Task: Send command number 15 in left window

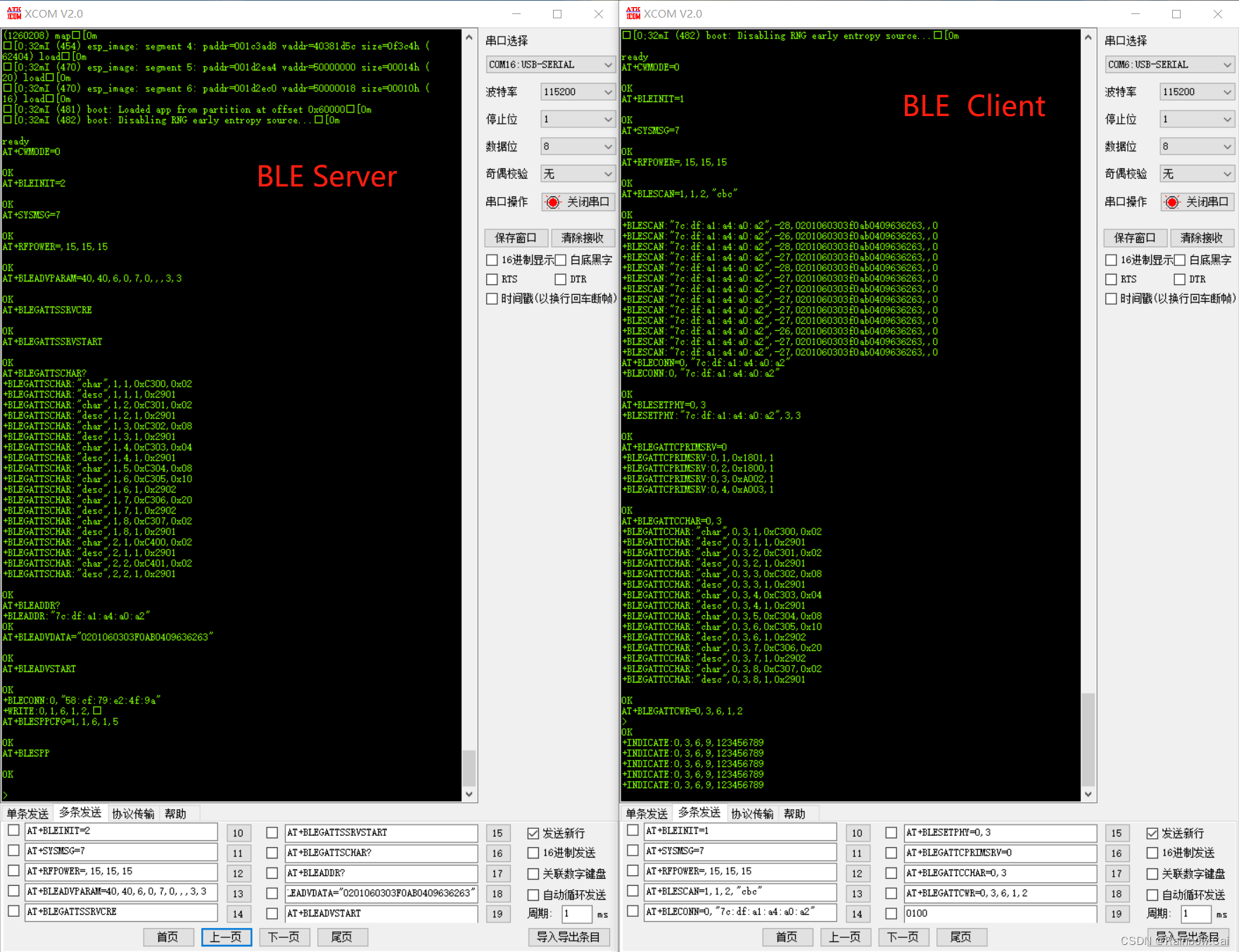Action: pyautogui.click(x=497, y=833)
